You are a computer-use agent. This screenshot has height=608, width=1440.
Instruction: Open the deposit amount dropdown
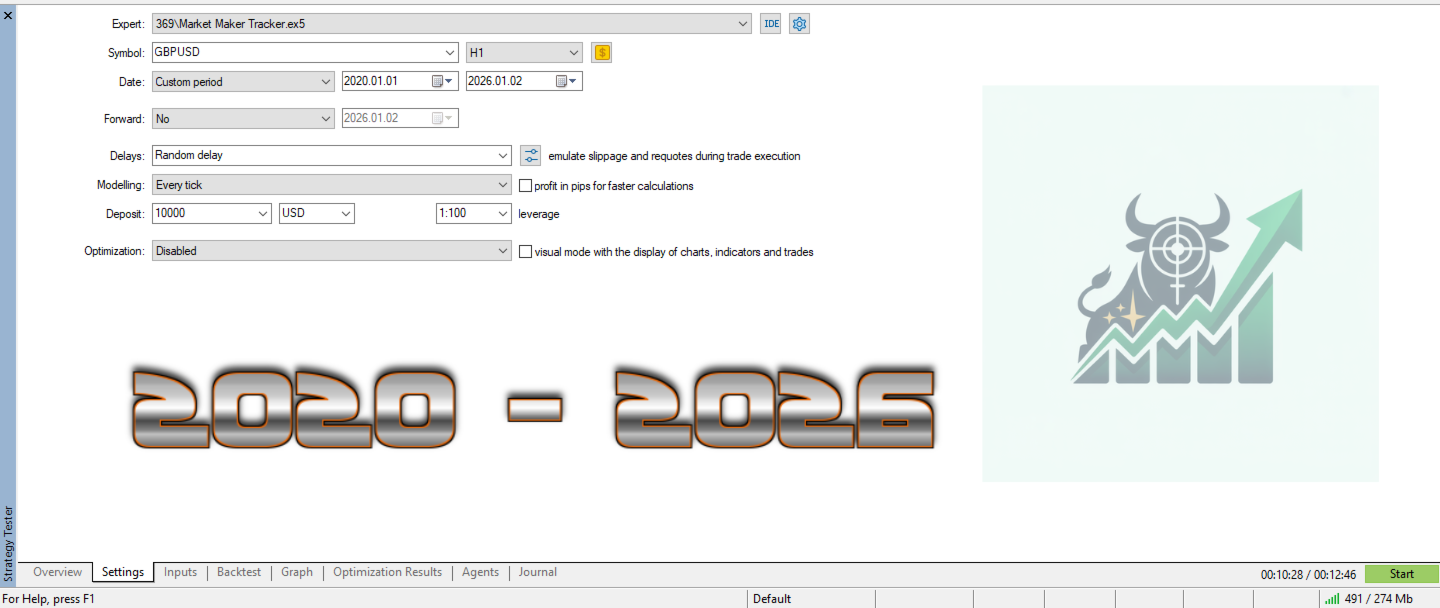[x=263, y=213]
